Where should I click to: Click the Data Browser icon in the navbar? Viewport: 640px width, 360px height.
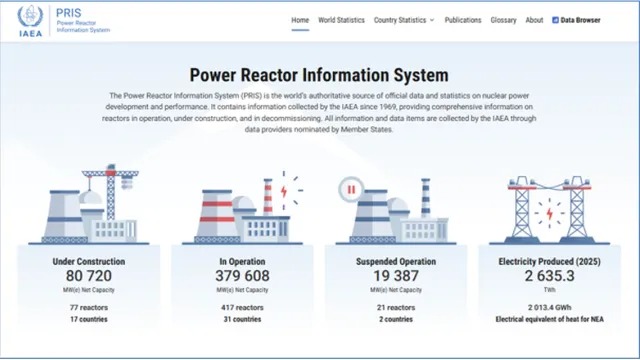tap(555, 20)
